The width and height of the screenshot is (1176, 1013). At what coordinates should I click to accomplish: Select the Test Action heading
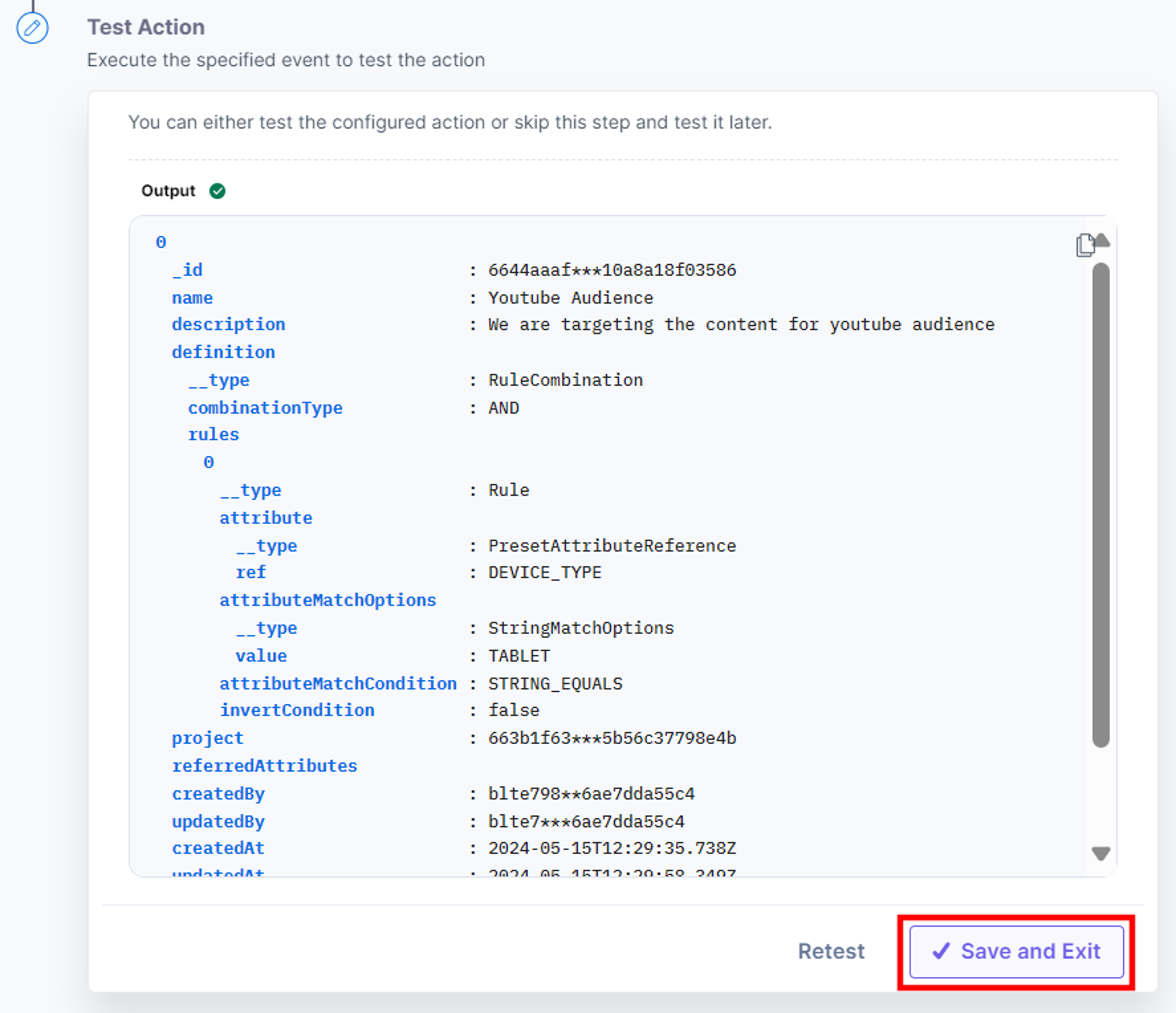(x=146, y=27)
